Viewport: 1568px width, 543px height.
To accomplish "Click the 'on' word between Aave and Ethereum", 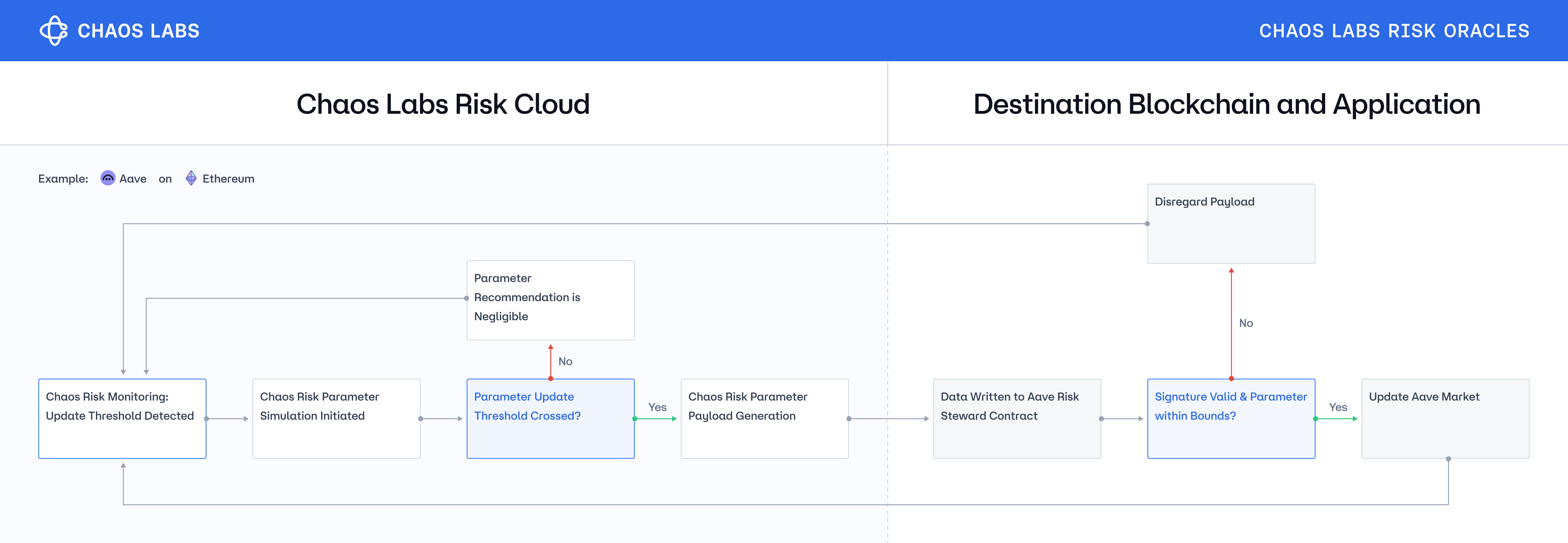I will click(x=165, y=180).
